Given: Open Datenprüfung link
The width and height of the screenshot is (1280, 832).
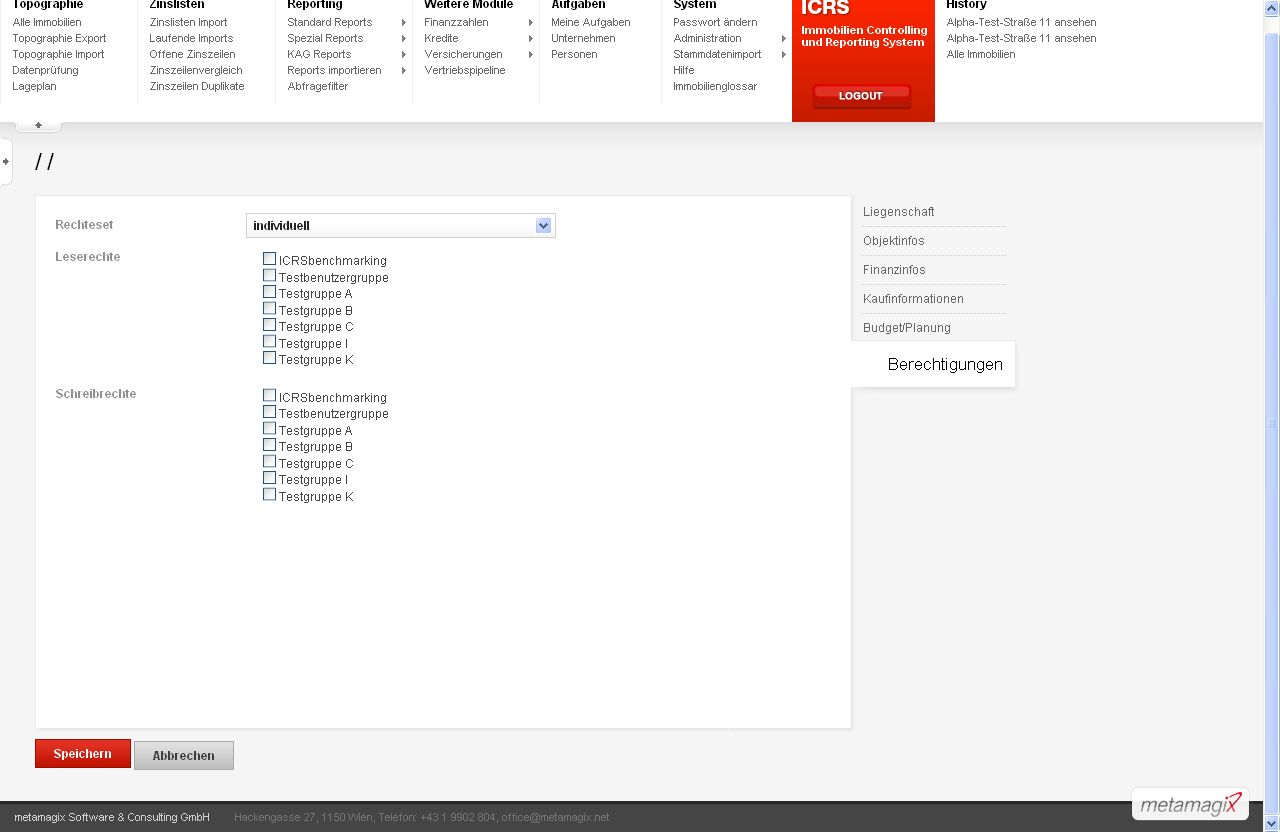Looking at the screenshot, I should point(45,70).
